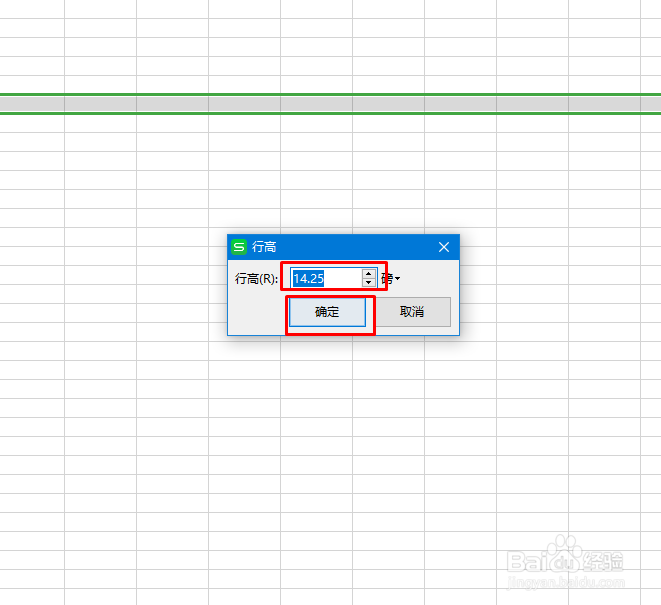Open the 磅 unit dropdown
This screenshot has width=661, height=605.
click(391, 278)
